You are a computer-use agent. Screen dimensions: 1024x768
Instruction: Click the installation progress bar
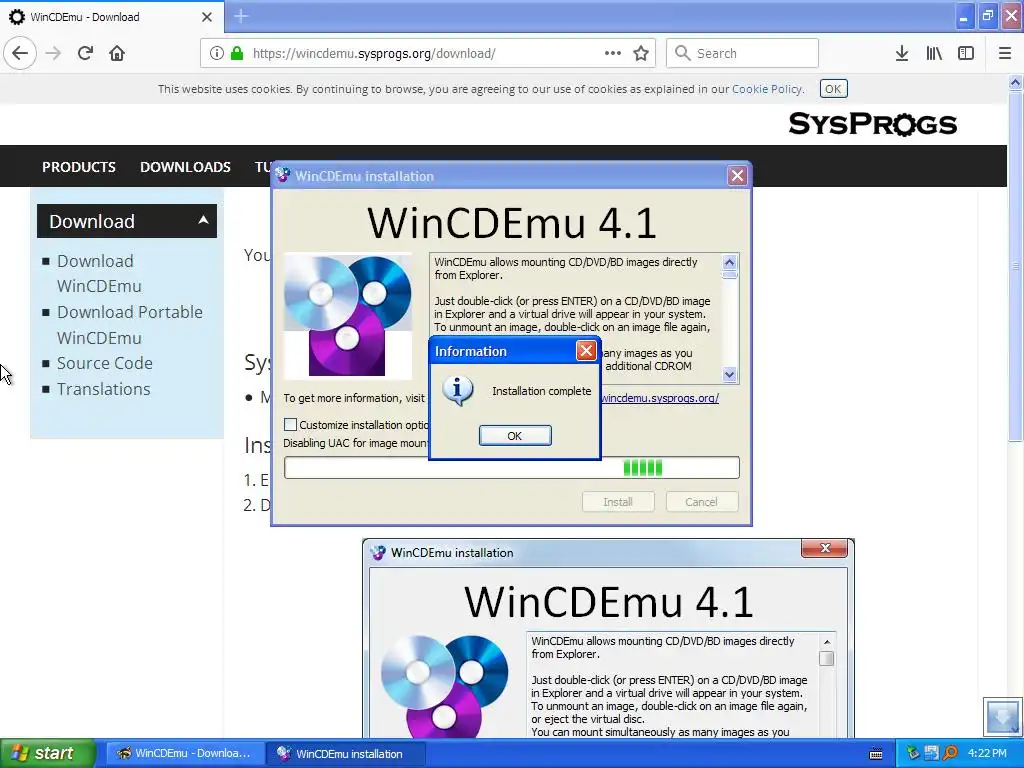pos(511,468)
